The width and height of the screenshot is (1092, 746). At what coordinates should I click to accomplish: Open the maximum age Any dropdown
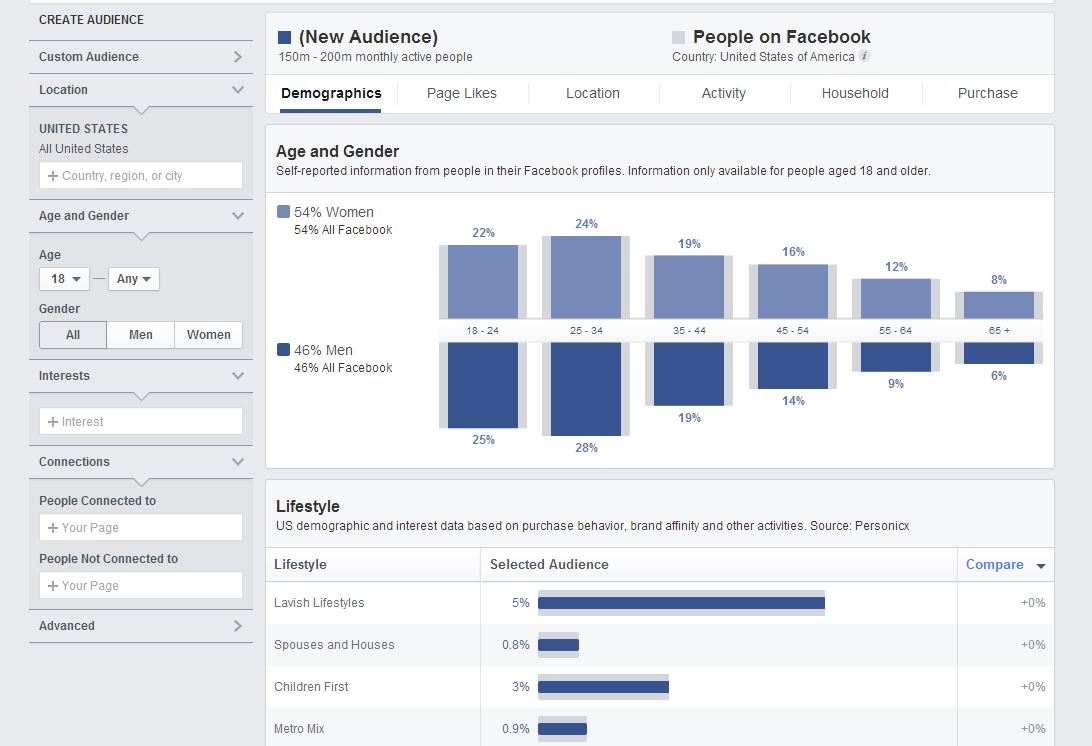point(133,279)
